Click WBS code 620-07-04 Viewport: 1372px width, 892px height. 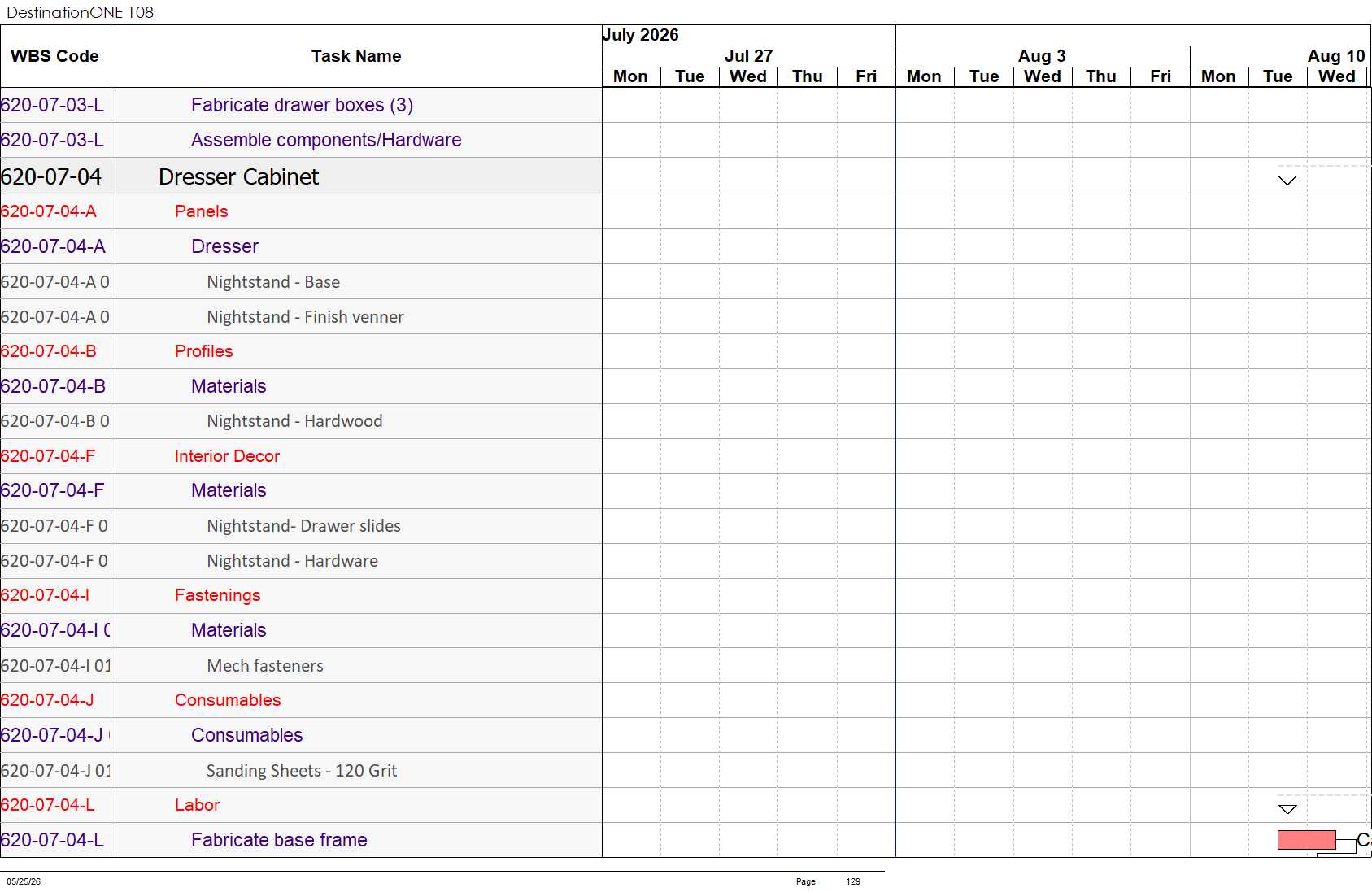tap(51, 176)
